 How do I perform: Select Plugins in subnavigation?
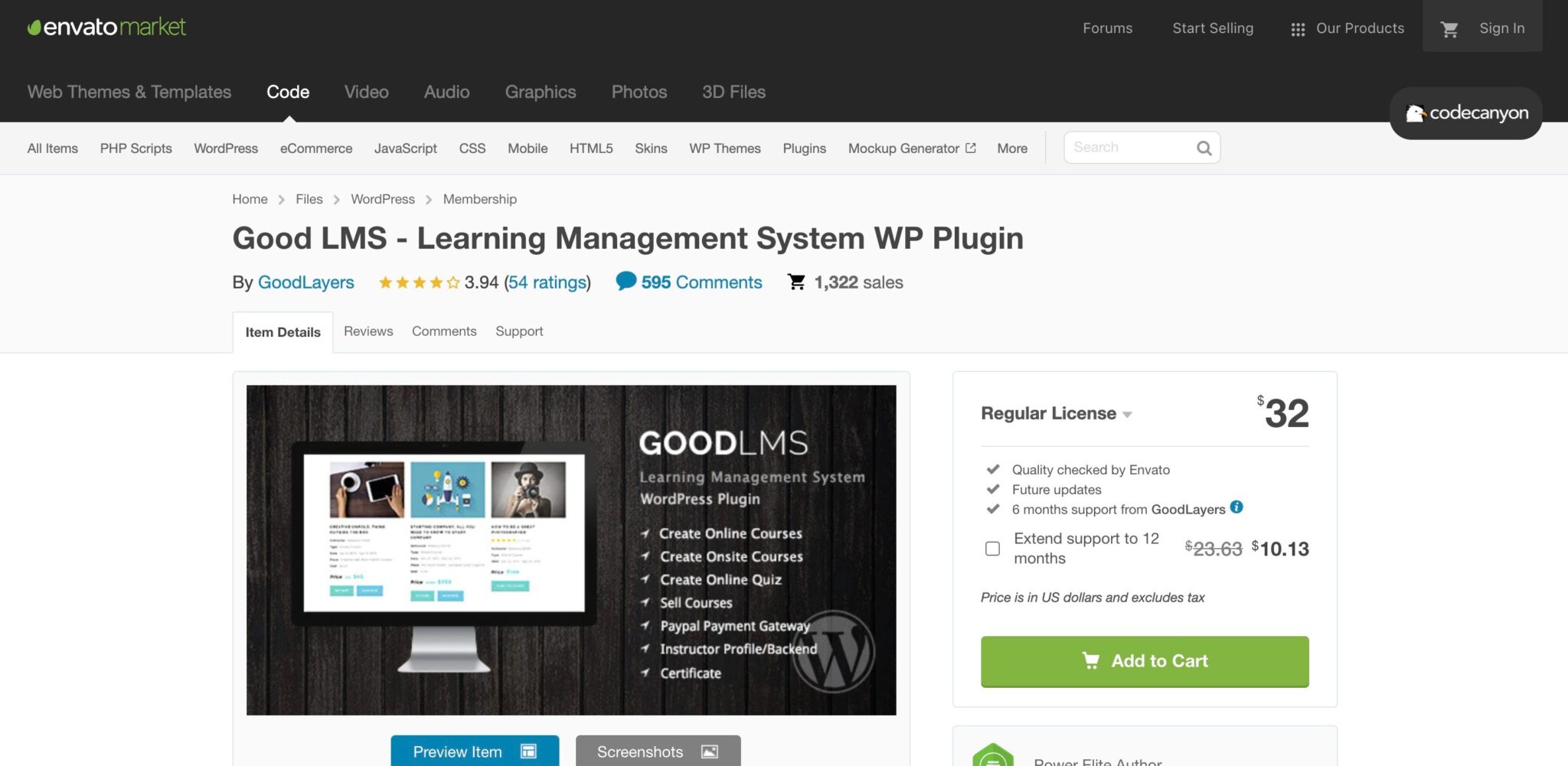click(x=804, y=148)
